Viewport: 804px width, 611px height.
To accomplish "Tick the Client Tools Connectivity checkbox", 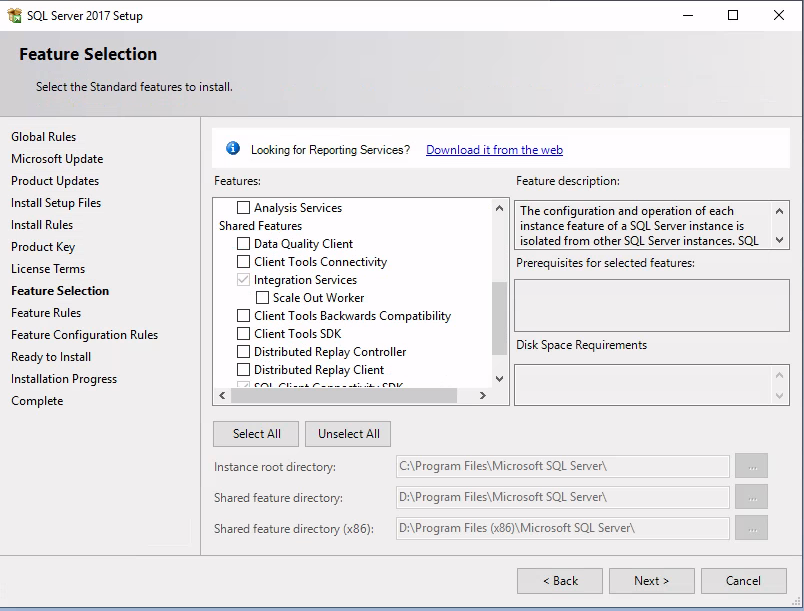I will coord(244,261).
